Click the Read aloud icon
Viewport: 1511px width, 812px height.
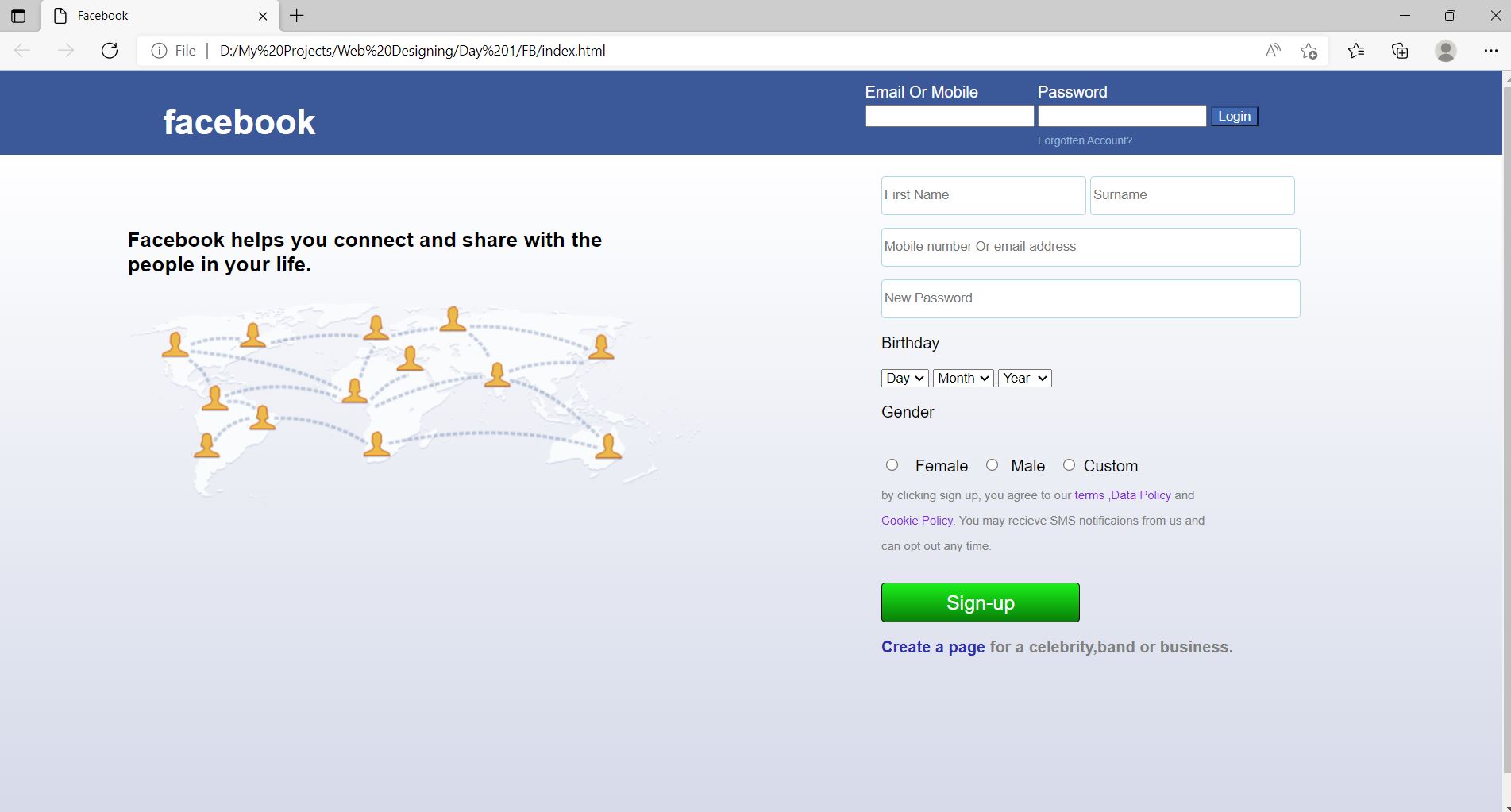pyautogui.click(x=1273, y=51)
